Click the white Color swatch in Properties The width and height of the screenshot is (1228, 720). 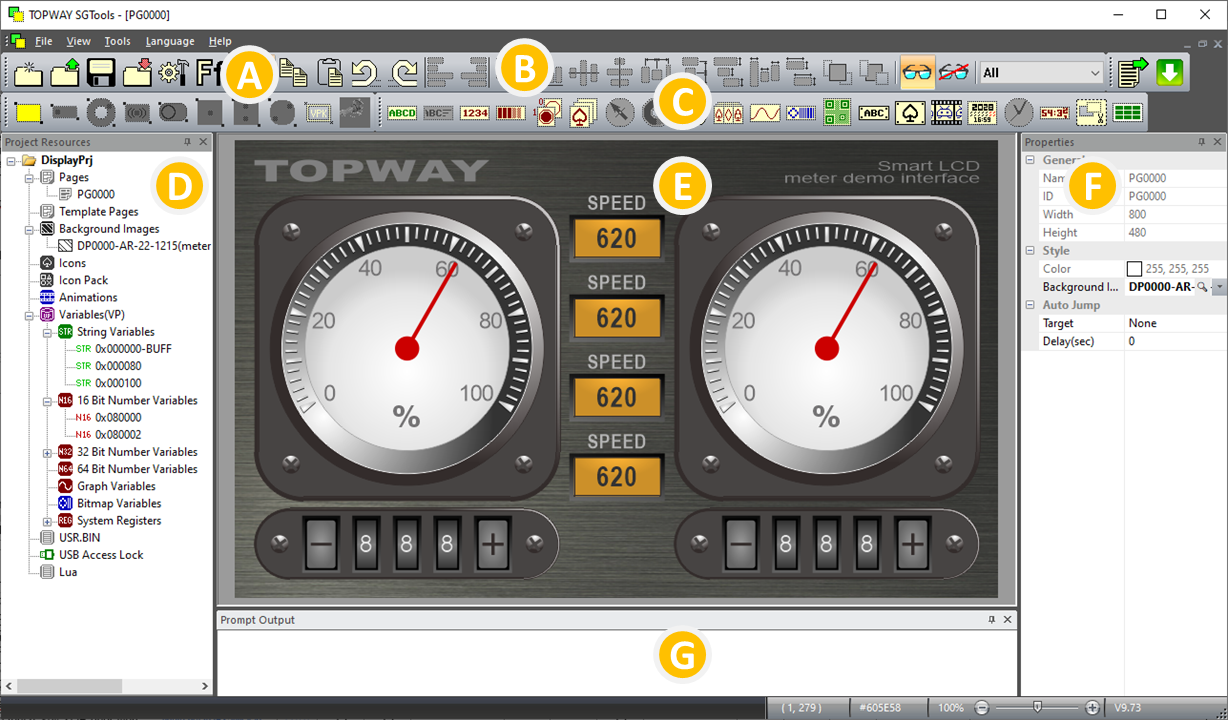(x=1134, y=269)
